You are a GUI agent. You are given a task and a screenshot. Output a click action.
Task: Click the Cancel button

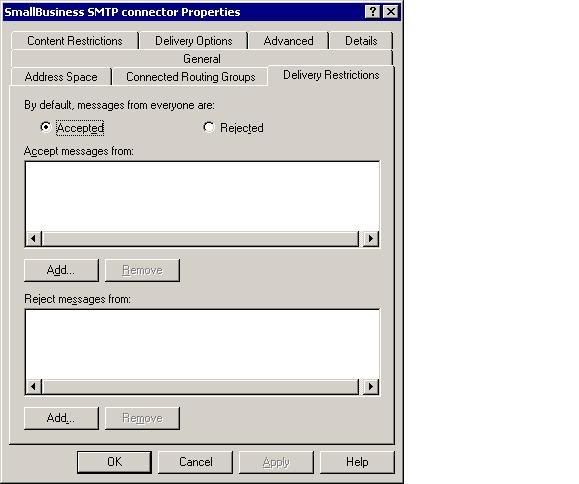point(196,462)
